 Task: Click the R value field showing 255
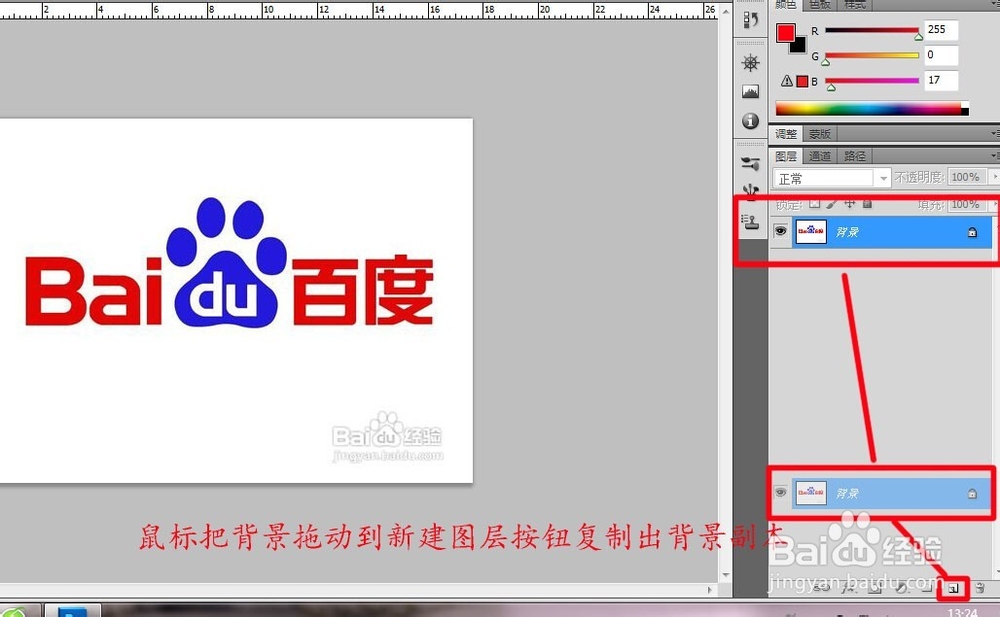pos(941,29)
